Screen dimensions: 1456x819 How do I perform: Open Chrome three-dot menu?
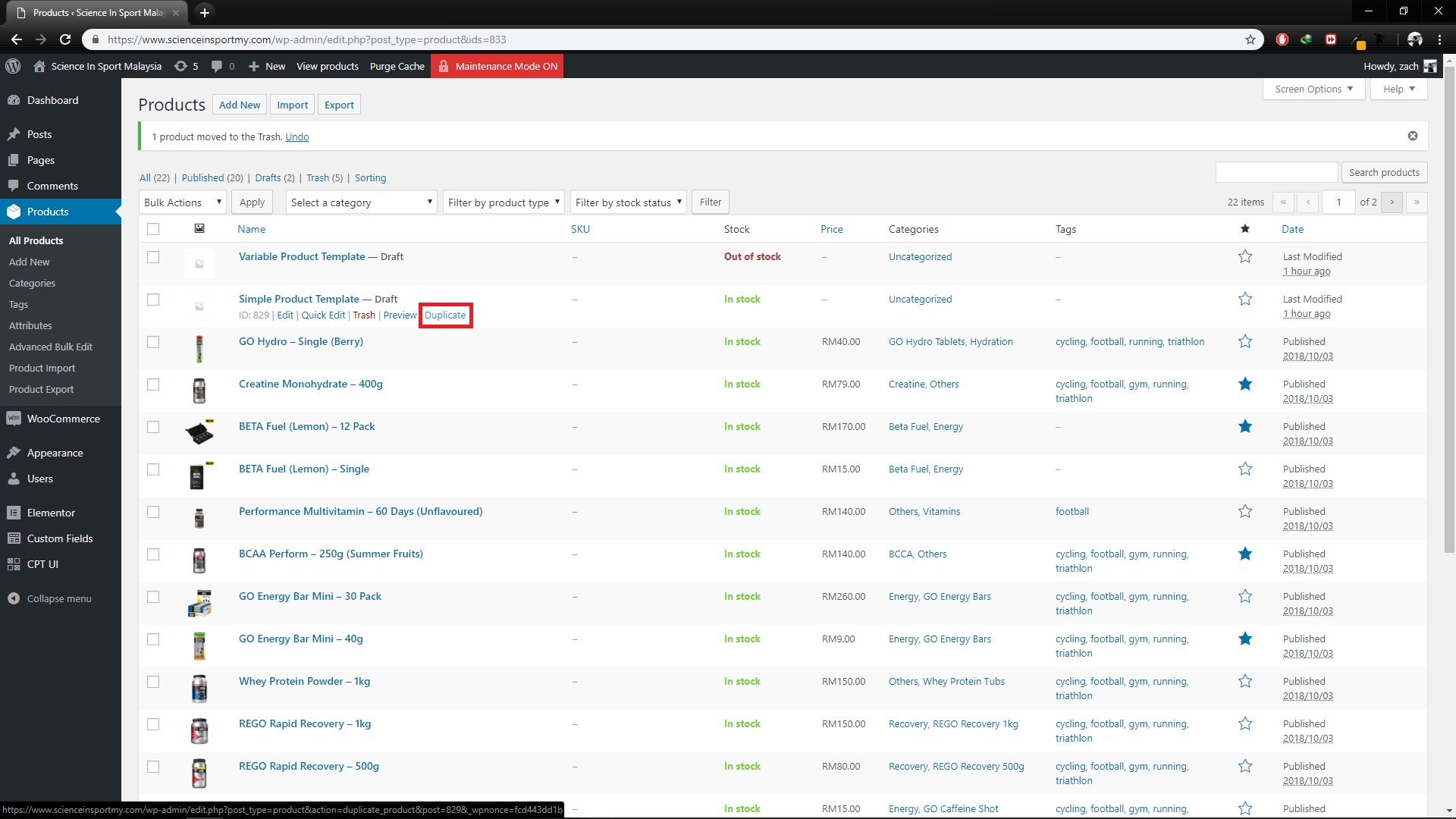1440,39
